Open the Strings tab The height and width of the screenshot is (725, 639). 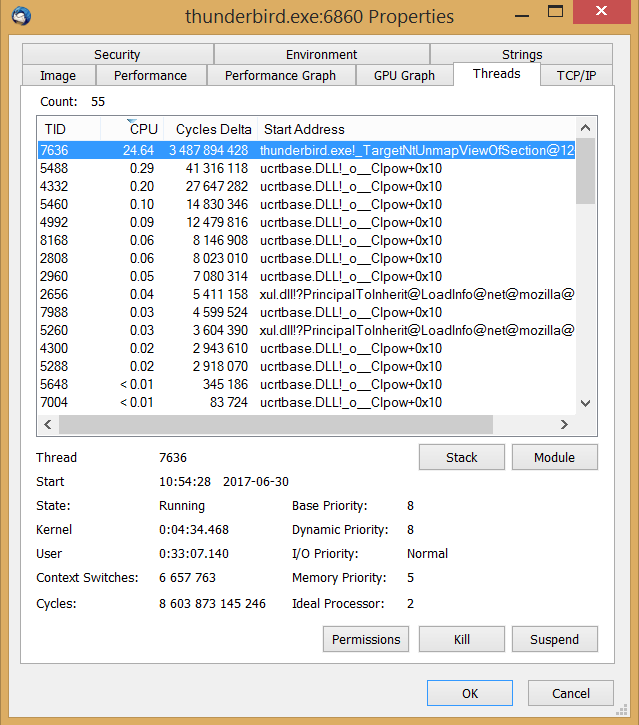pos(522,54)
